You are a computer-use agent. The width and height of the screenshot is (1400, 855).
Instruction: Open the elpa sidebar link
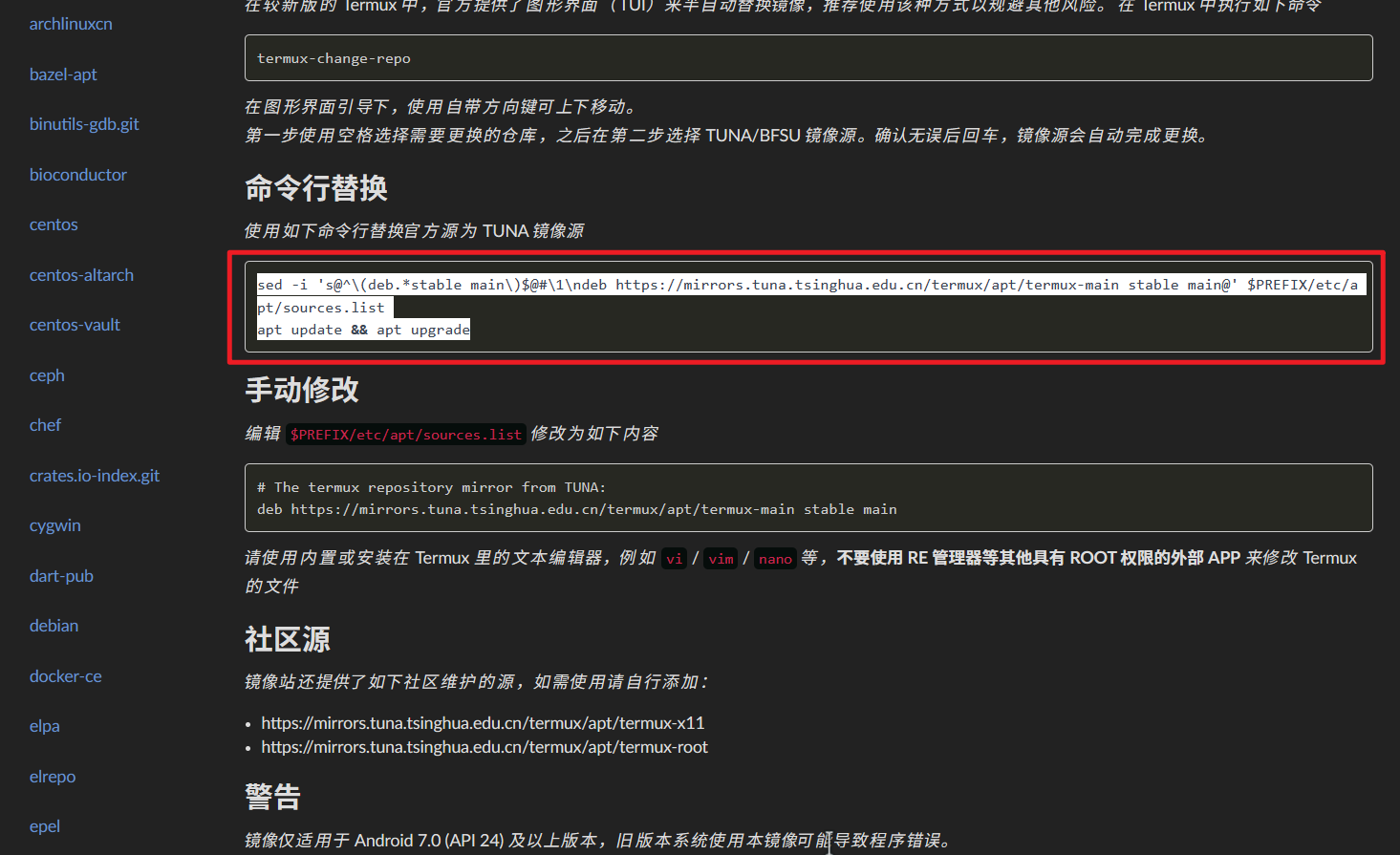point(45,726)
